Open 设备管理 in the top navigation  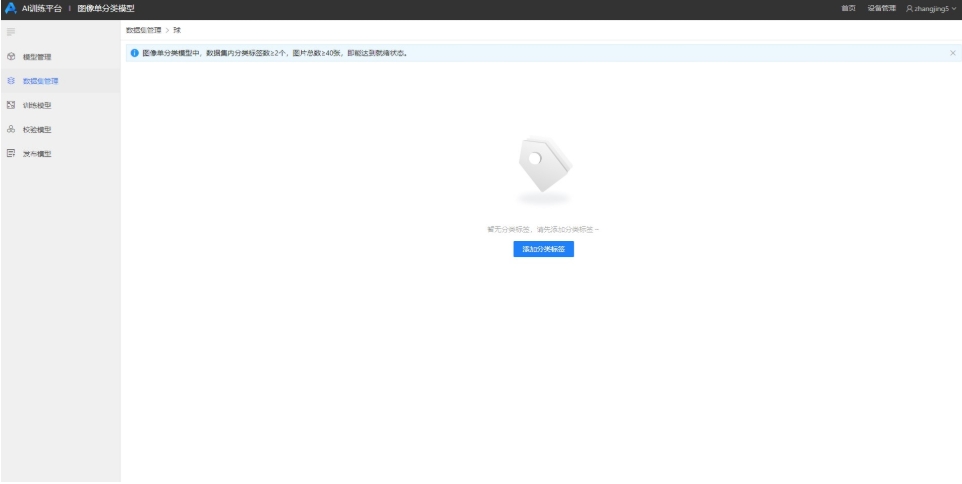coord(881,8)
